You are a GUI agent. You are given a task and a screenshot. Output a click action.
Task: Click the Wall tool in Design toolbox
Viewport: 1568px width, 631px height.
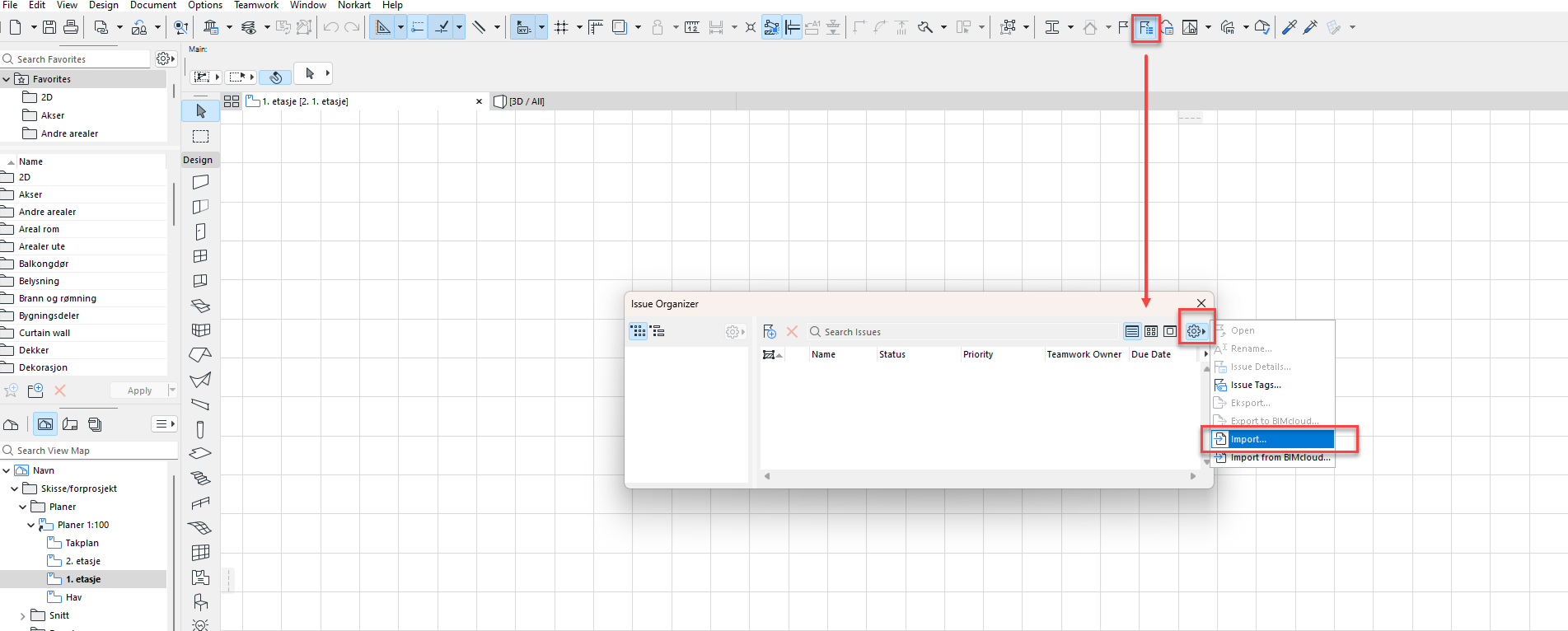pos(200,182)
